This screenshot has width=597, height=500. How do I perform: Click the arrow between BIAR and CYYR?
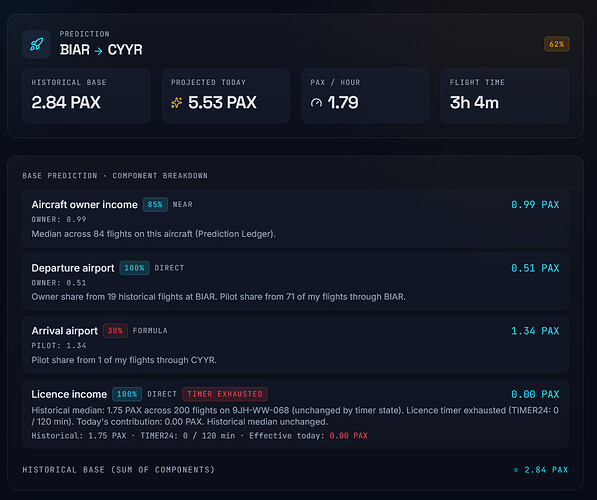tap(99, 50)
